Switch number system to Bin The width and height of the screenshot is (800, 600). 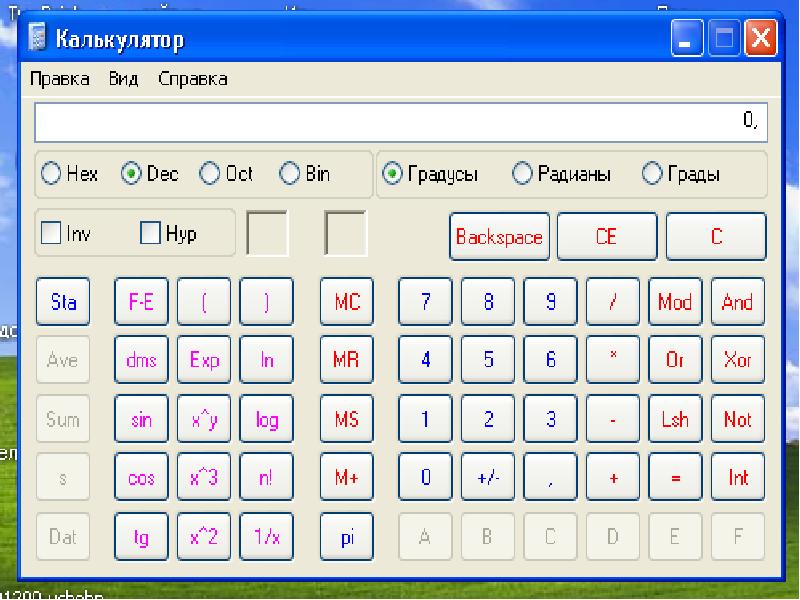click(290, 174)
